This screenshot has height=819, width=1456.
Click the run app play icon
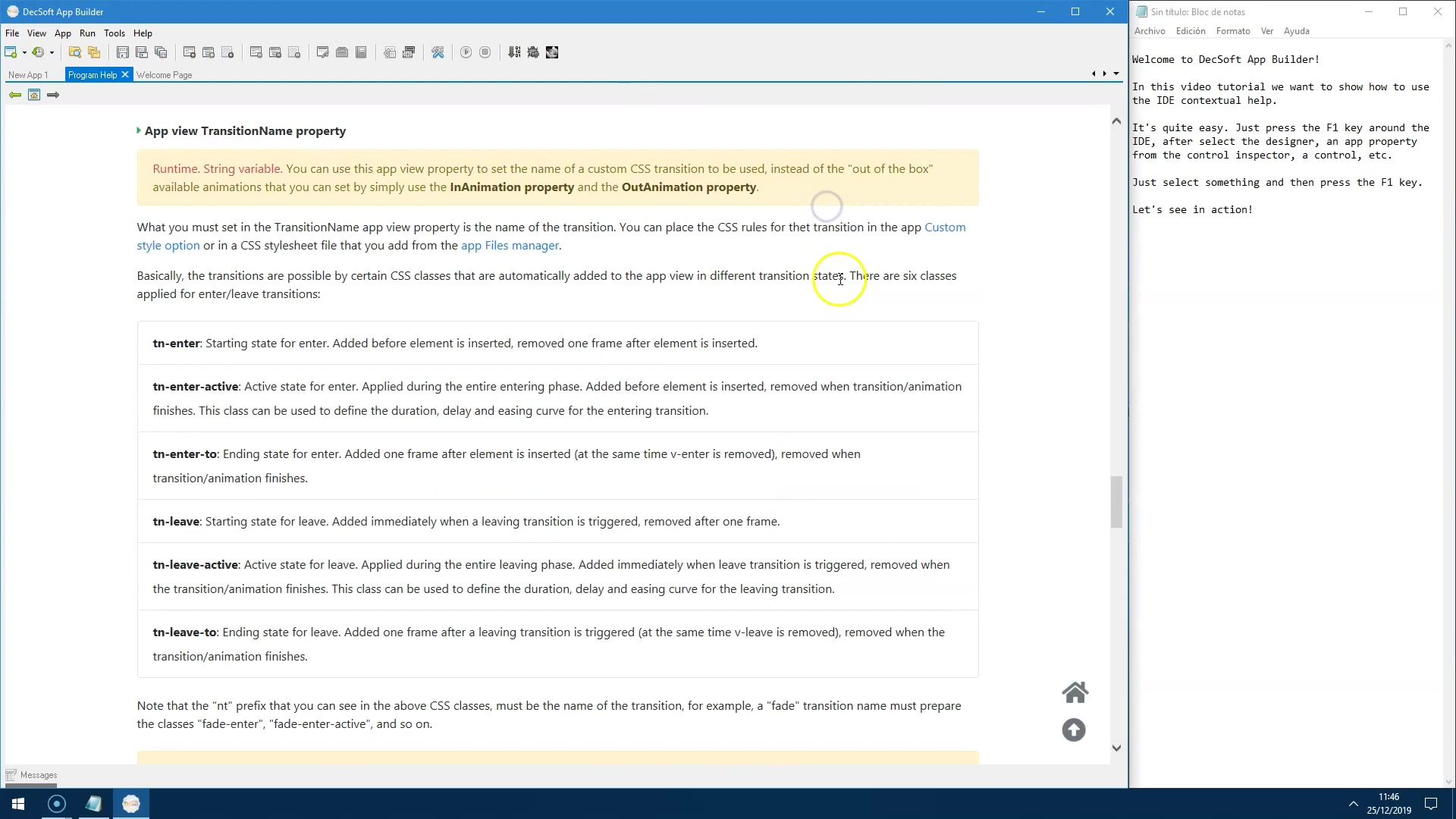pos(466,52)
